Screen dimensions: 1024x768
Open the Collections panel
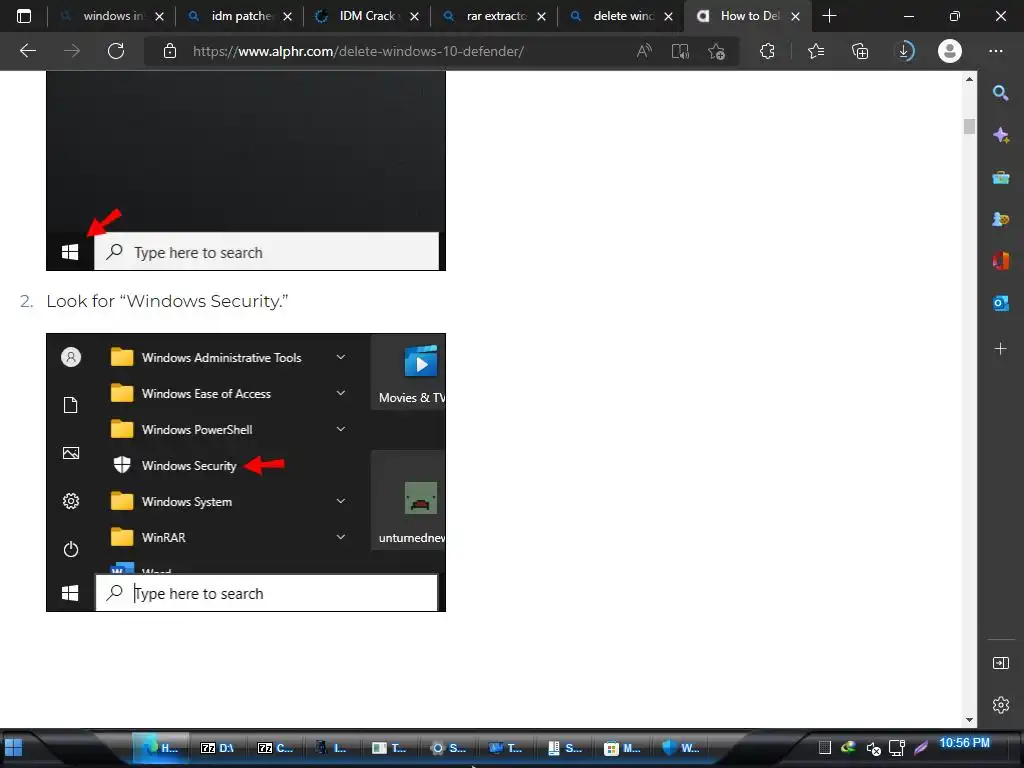pyautogui.click(x=860, y=51)
